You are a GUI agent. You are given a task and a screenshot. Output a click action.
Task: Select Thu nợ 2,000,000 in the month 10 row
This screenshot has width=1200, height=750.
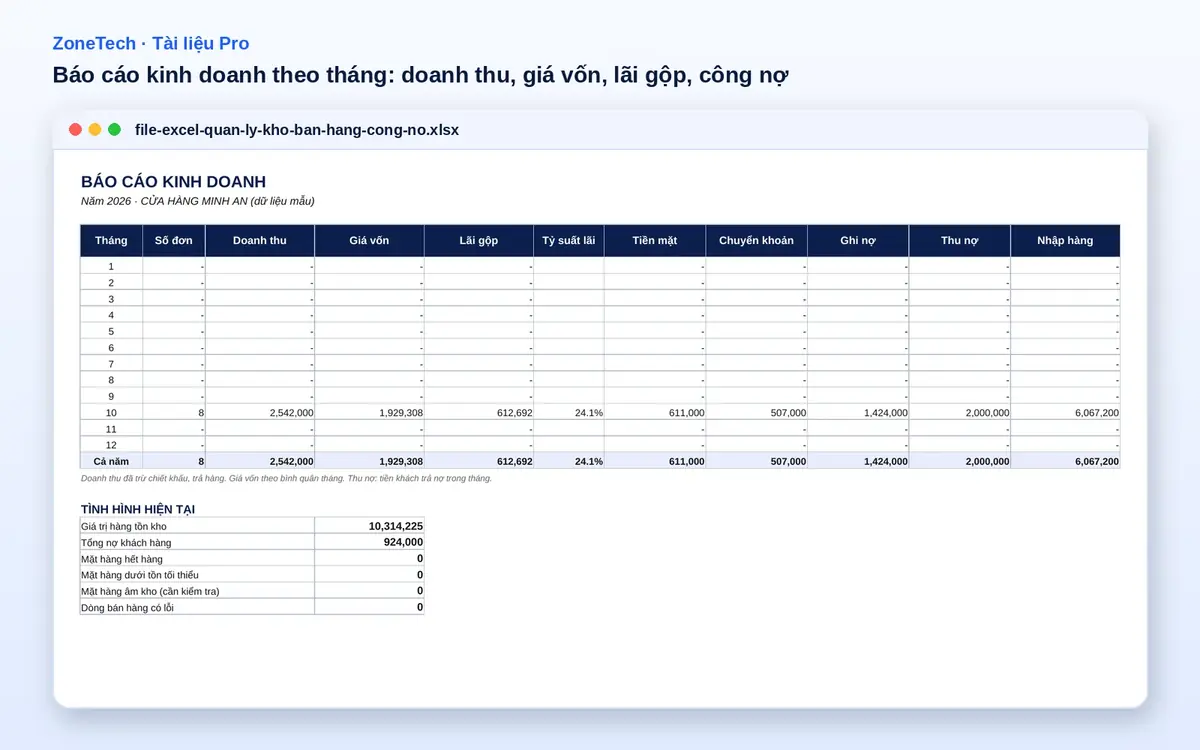959,412
